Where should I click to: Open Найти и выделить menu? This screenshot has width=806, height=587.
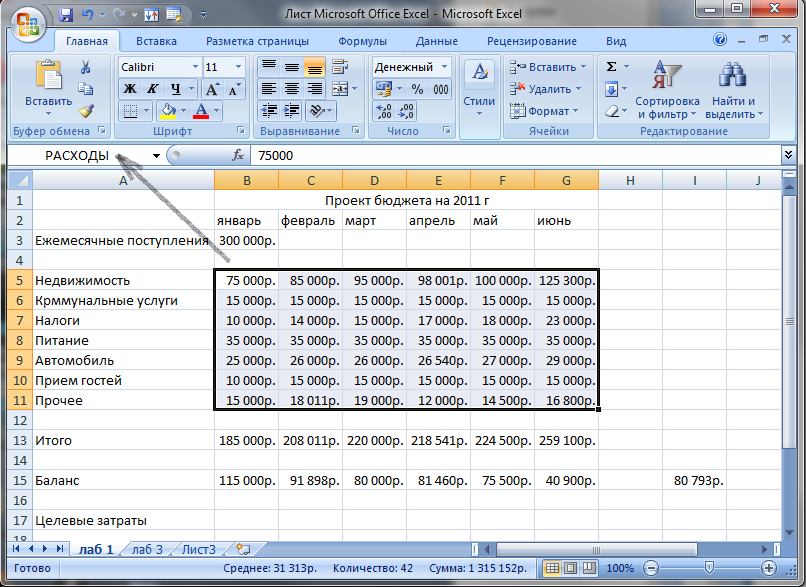pos(734,89)
